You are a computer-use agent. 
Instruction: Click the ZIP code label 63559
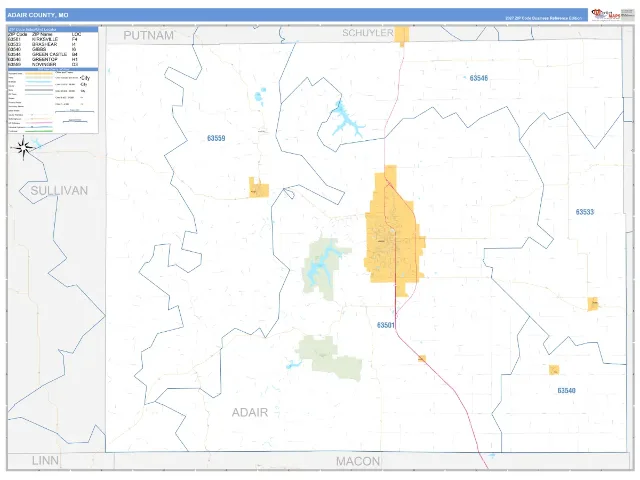pyautogui.click(x=216, y=138)
